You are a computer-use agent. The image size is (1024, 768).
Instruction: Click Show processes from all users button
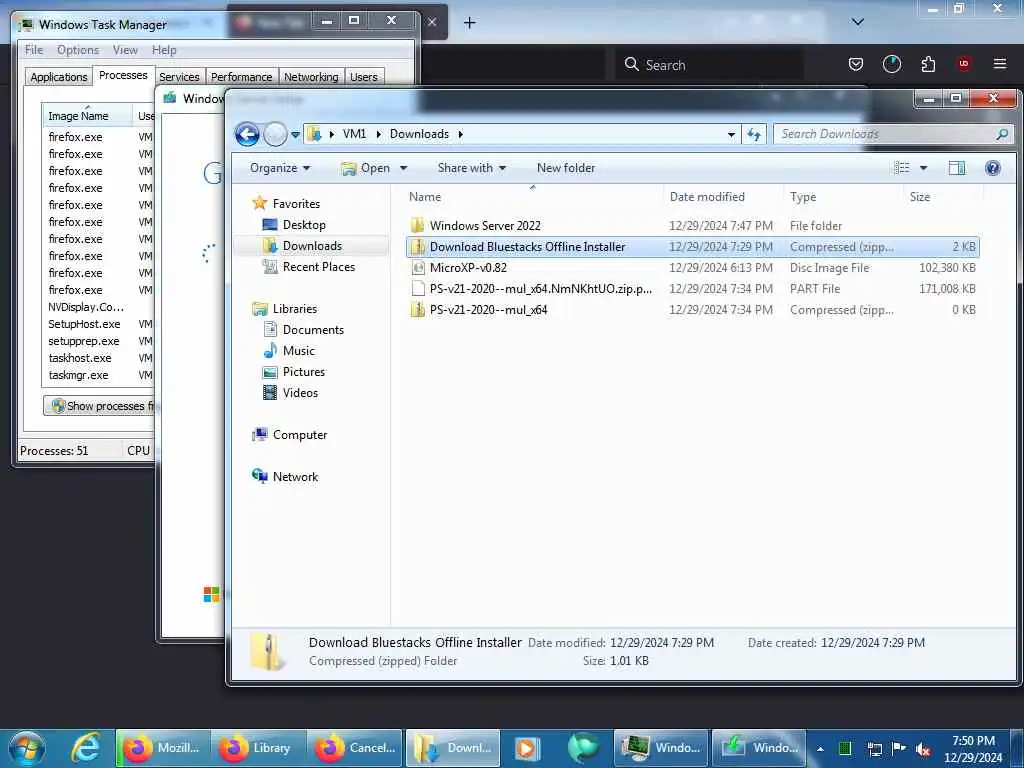(x=99, y=406)
